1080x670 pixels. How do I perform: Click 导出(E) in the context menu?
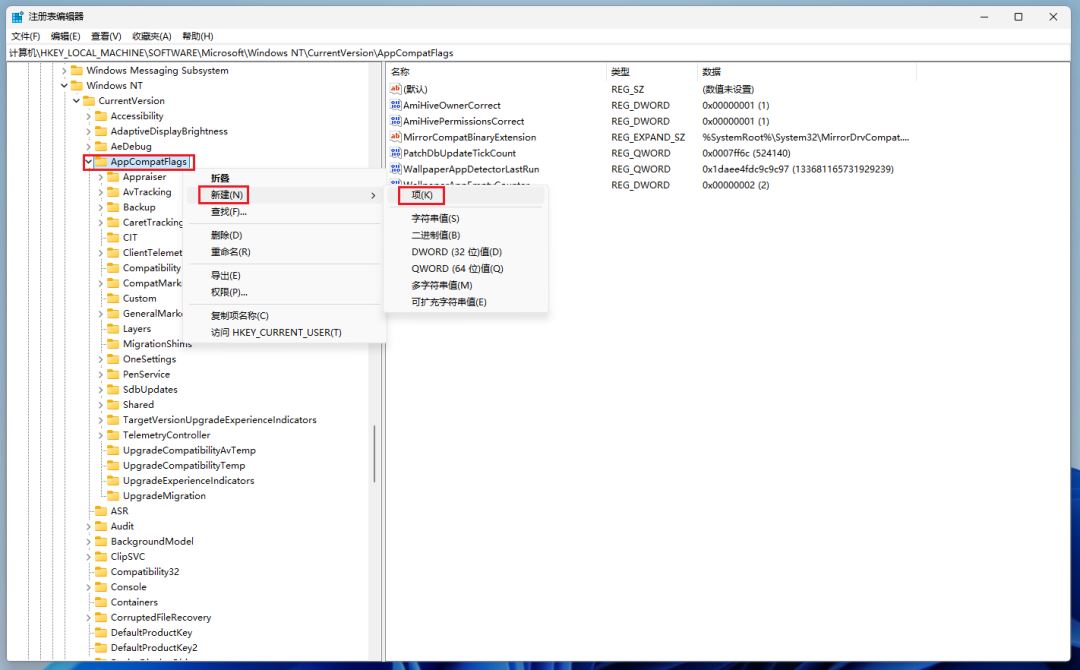point(225,275)
